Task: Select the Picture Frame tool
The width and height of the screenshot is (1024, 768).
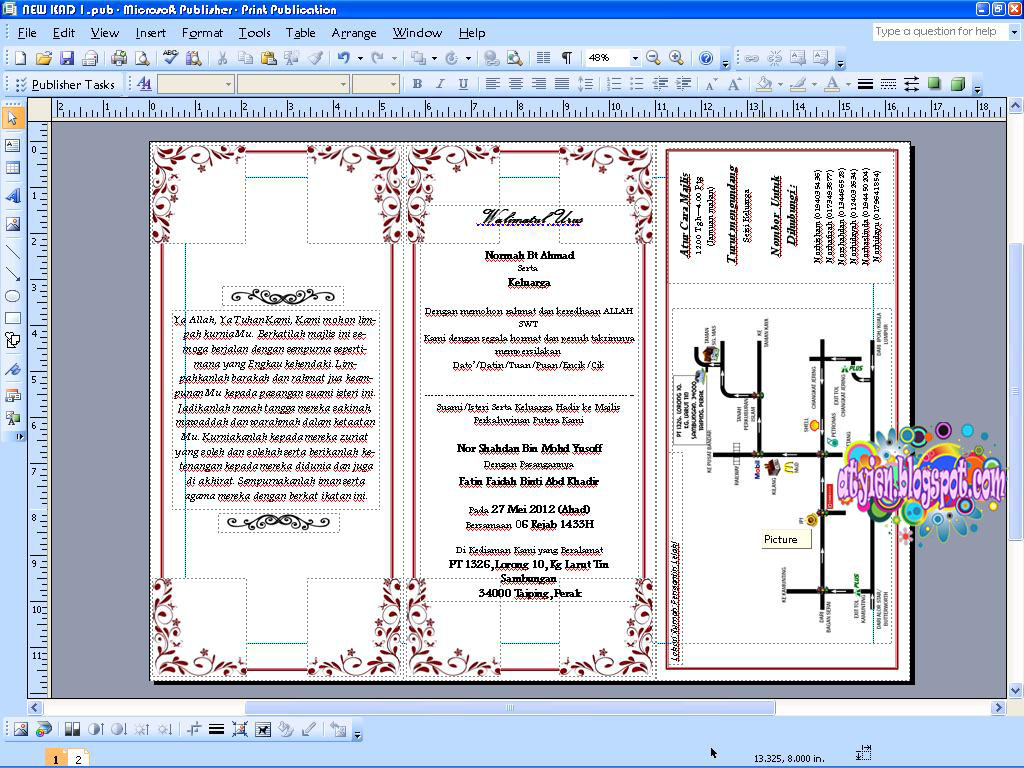Action: (12, 224)
